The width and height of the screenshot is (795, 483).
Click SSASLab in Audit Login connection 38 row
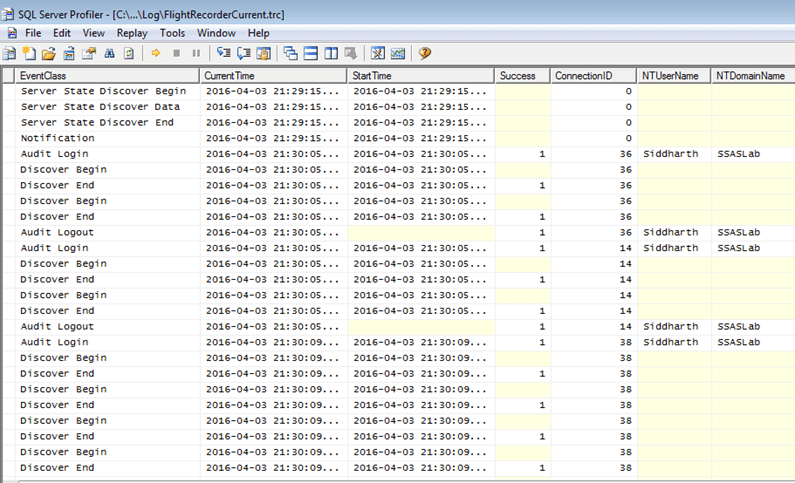pos(739,343)
